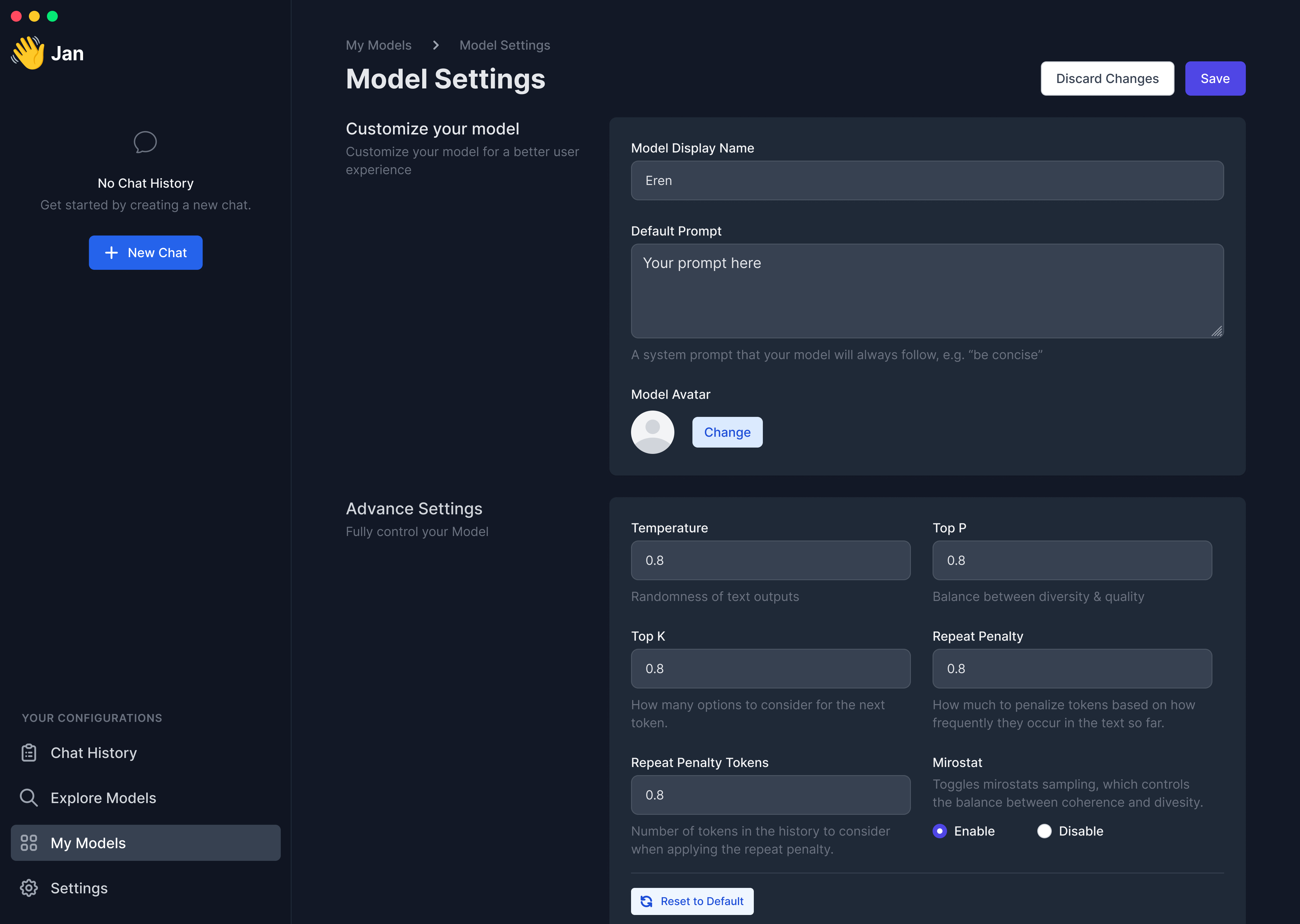This screenshot has width=1300, height=924.
Task: Click Change avatar button
Action: [x=727, y=432]
